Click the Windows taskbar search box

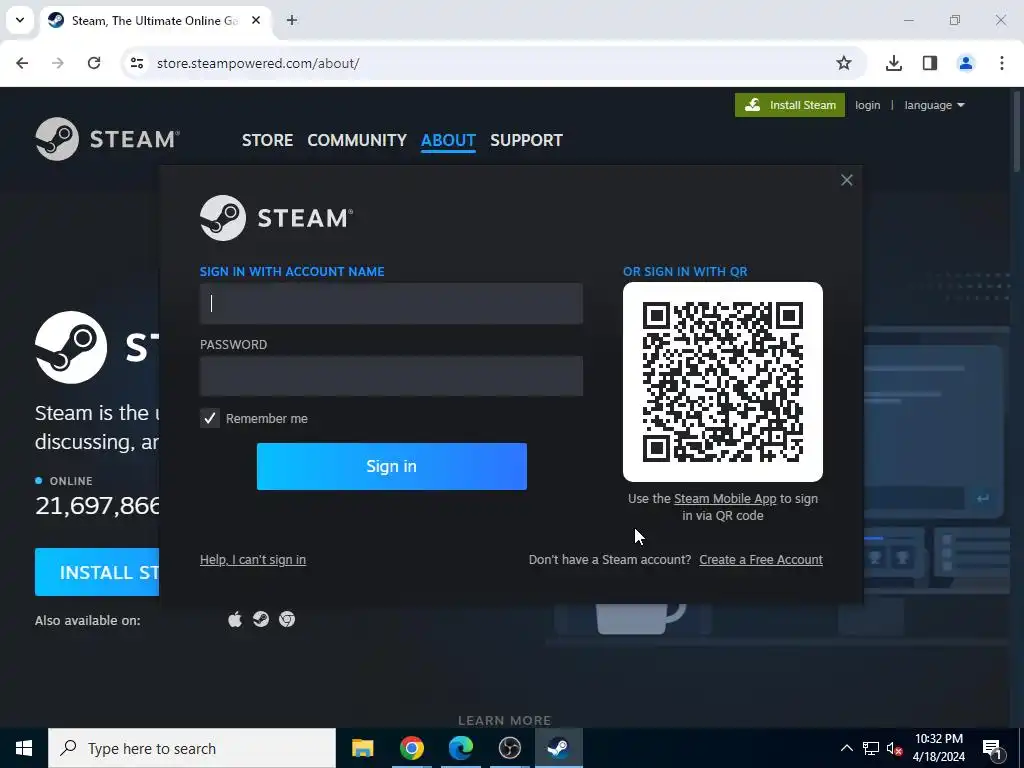[x=192, y=748]
